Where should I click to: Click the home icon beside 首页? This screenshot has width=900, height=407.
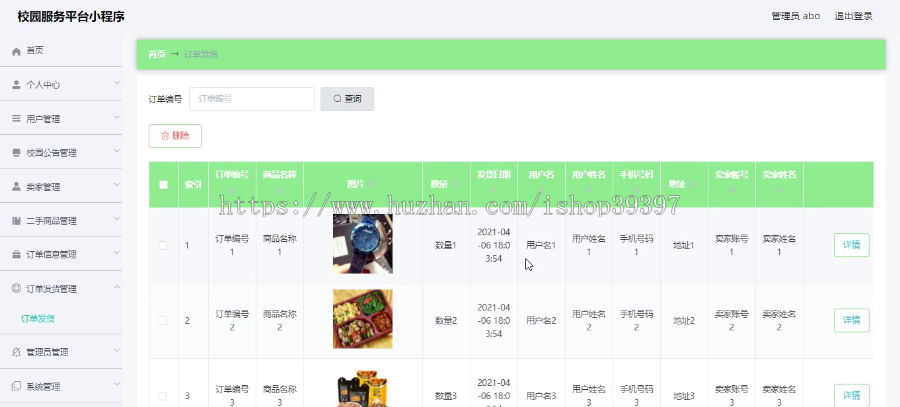click(16, 51)
